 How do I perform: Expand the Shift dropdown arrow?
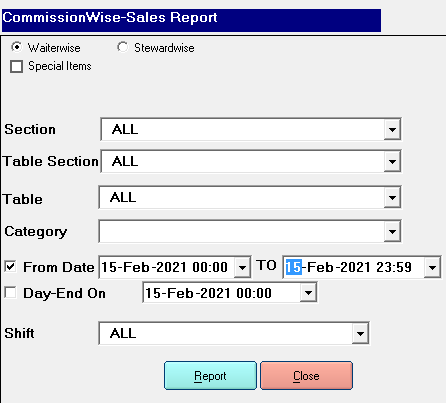click(360, 333)
